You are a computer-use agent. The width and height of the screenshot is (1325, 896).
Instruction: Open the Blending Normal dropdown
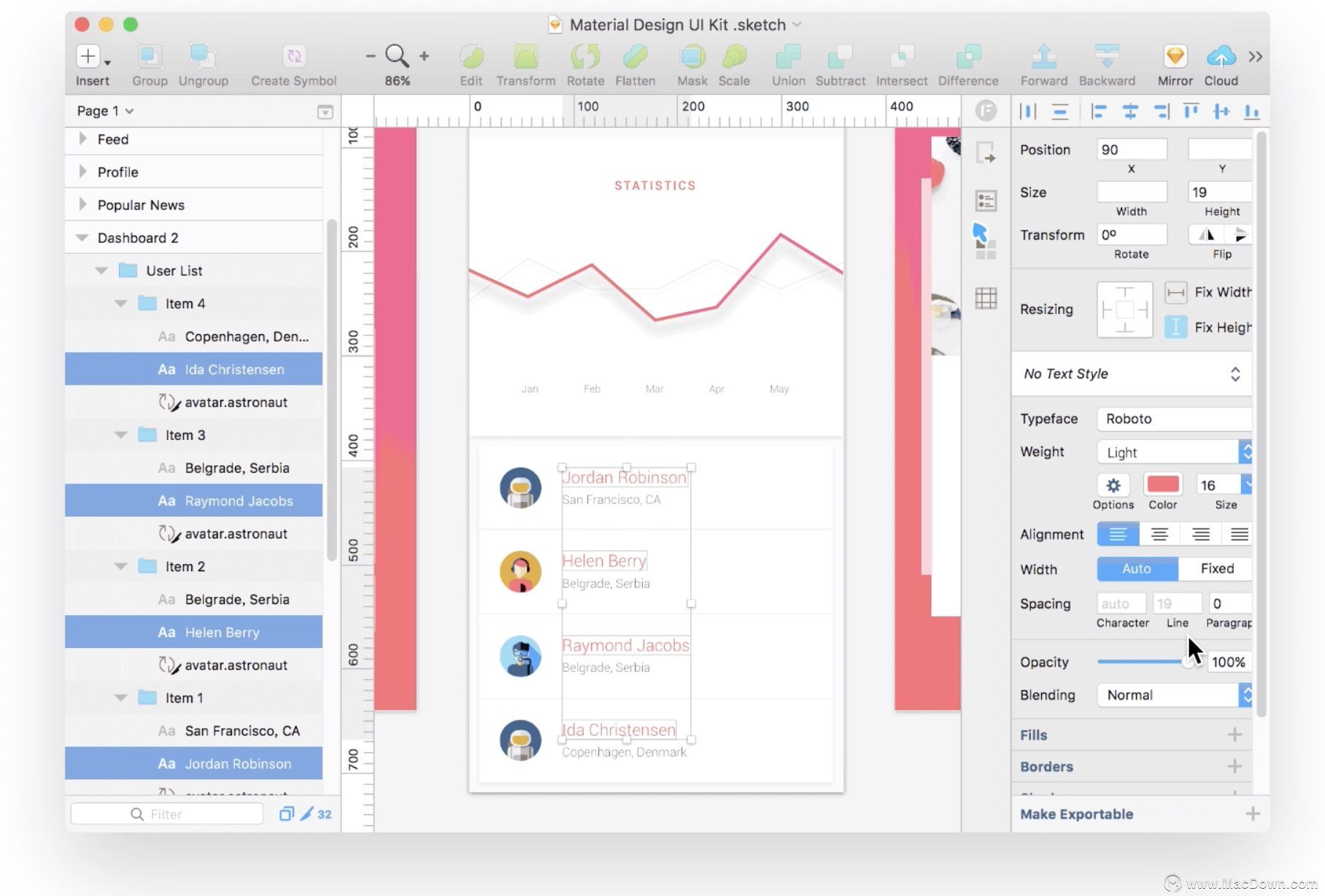point(1175,695)
